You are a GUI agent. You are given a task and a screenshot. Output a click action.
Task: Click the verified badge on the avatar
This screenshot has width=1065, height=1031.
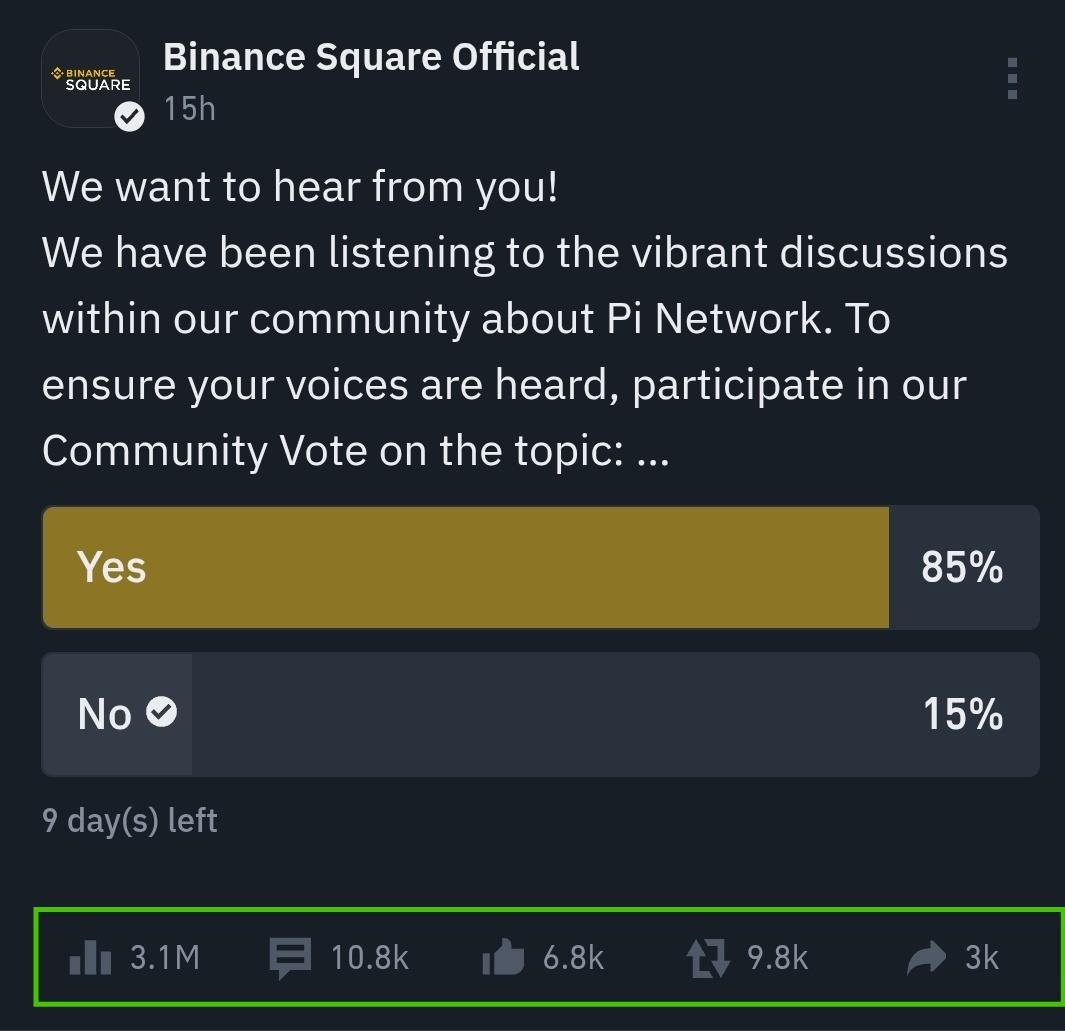130,117
